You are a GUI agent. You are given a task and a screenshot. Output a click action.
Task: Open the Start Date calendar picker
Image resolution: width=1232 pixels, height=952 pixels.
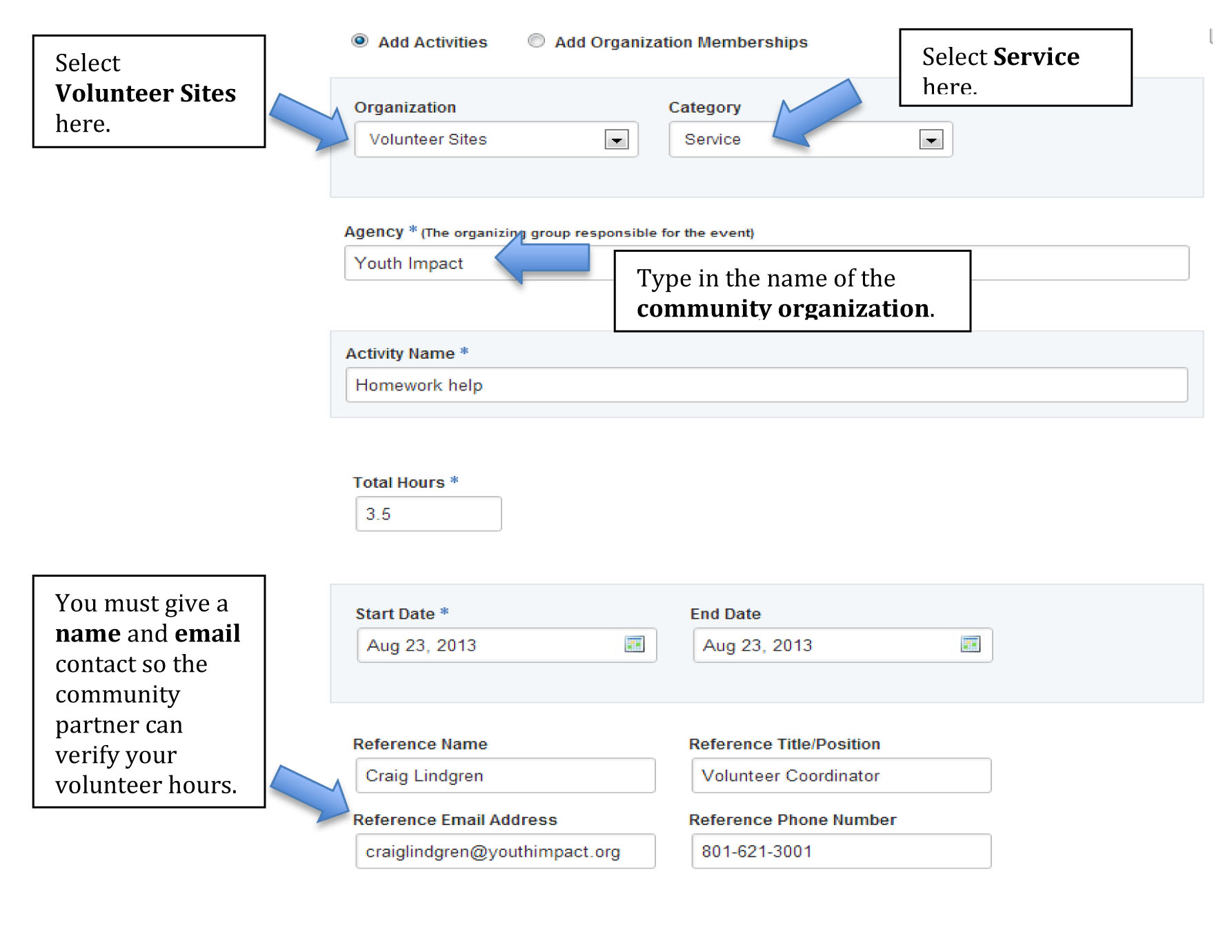coord(634,644)
